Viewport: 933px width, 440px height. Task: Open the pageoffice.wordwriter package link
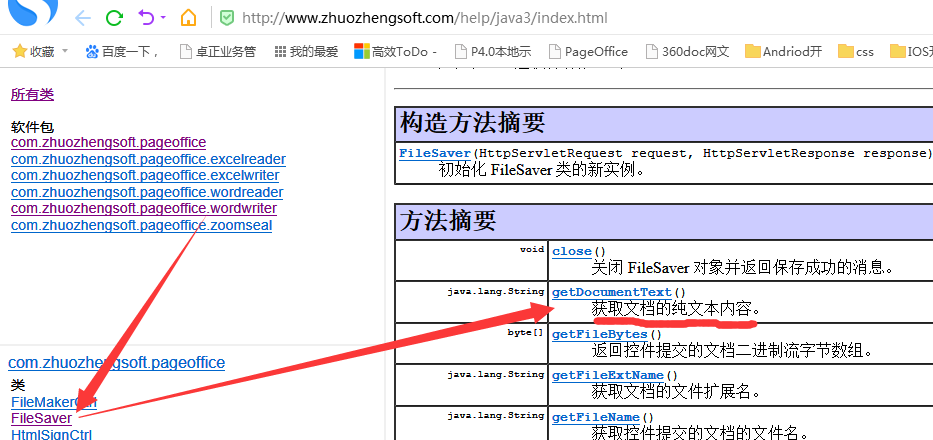(x=144, y=208)
